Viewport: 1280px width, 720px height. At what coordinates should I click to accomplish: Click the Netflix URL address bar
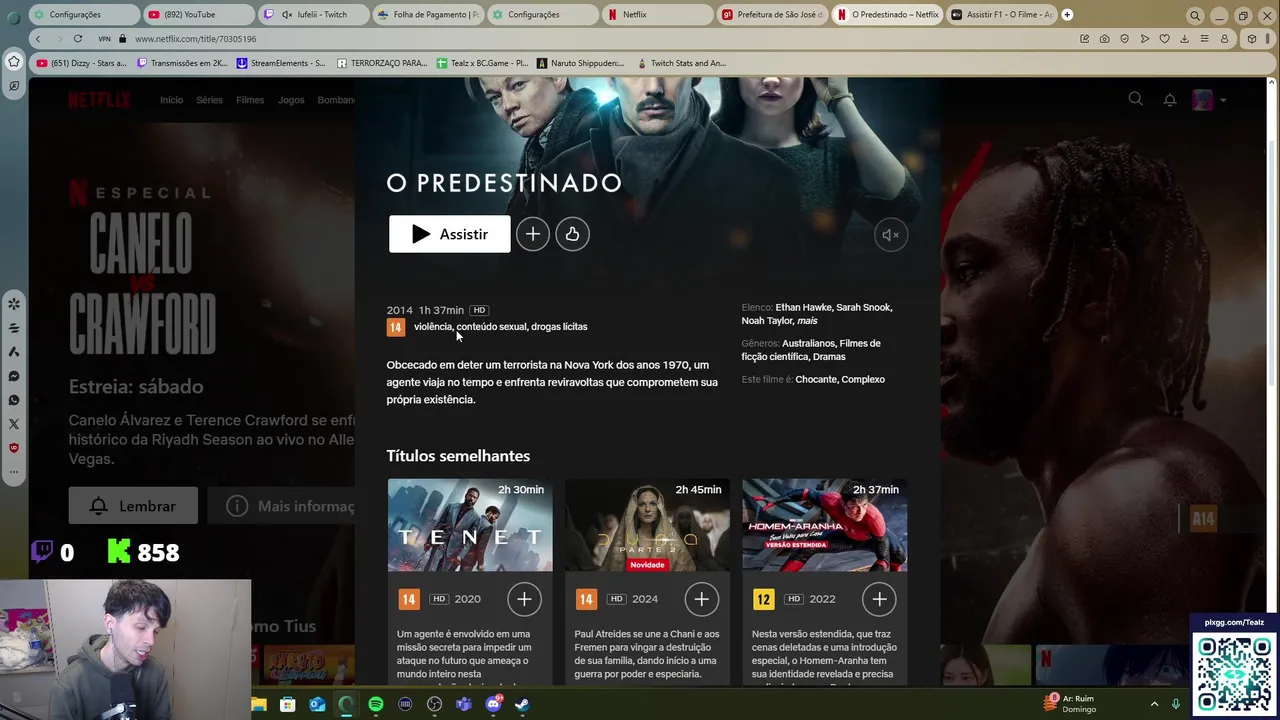(x=600, y=38)
